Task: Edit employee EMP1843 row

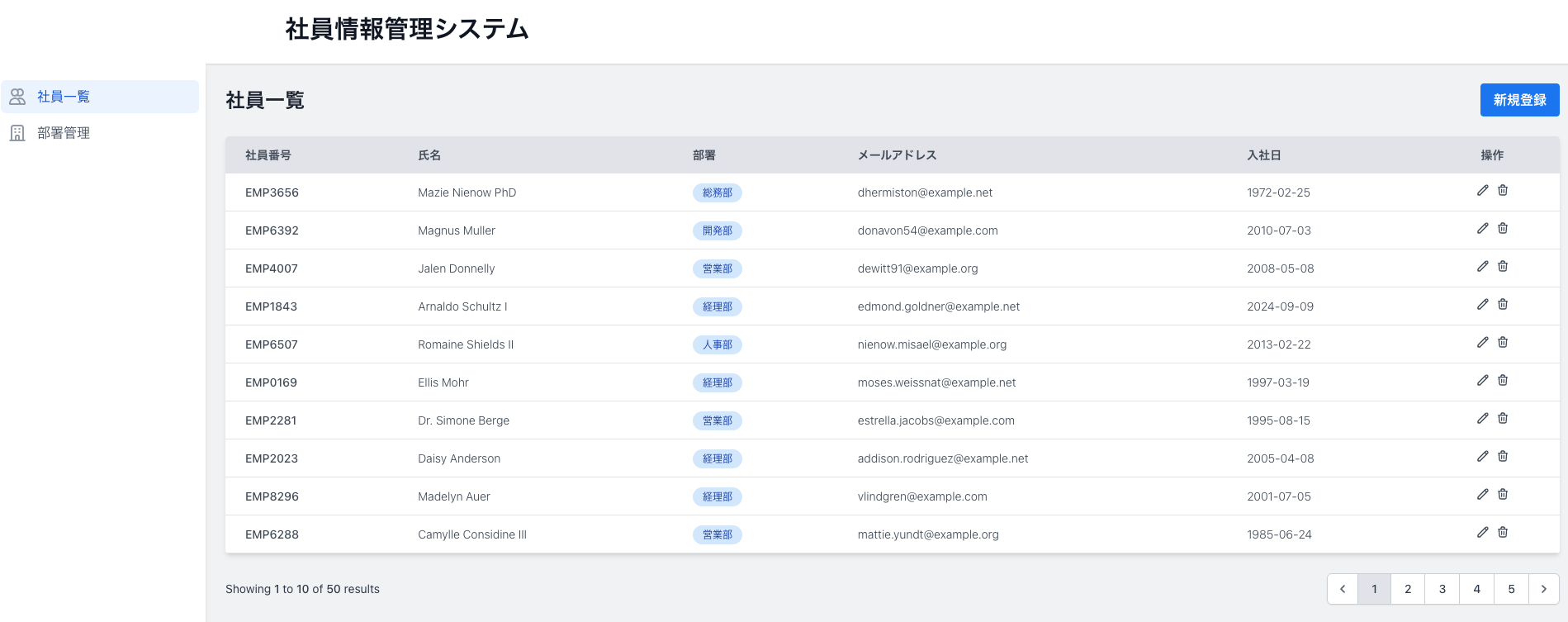Action: tap(1483, 305)
